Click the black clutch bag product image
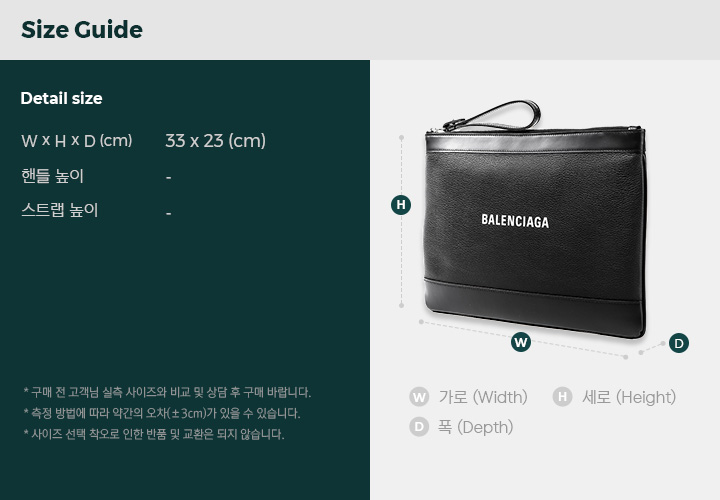Image resolution: width=720 pixels, height=500 pixels. coord(535,219)
